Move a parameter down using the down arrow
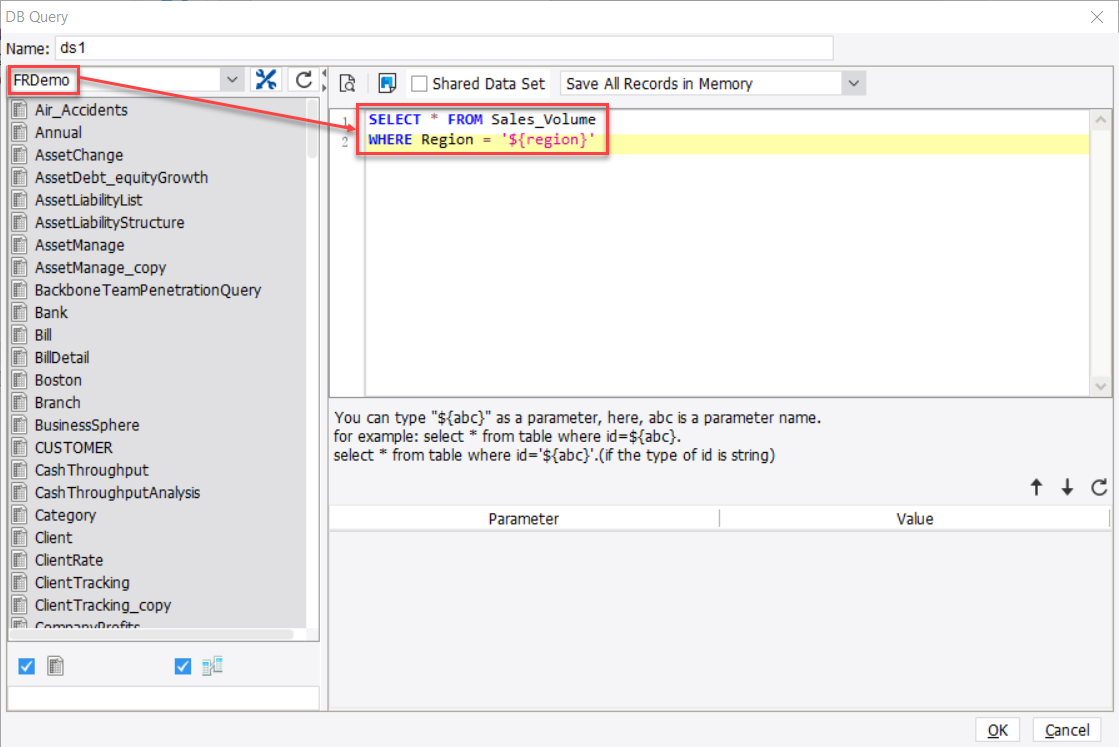The width and height of the screenshot is (1119, 747). click(1069, 487)
